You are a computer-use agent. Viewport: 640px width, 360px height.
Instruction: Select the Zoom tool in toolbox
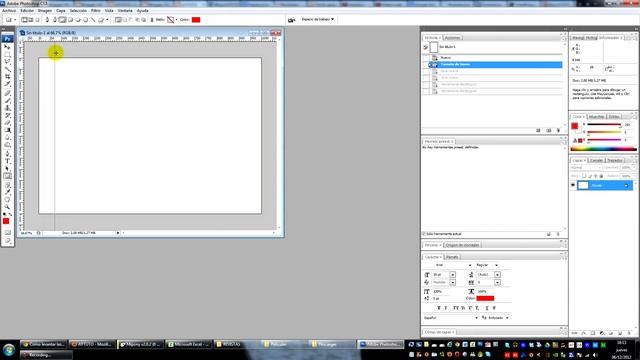coord(7,207)
